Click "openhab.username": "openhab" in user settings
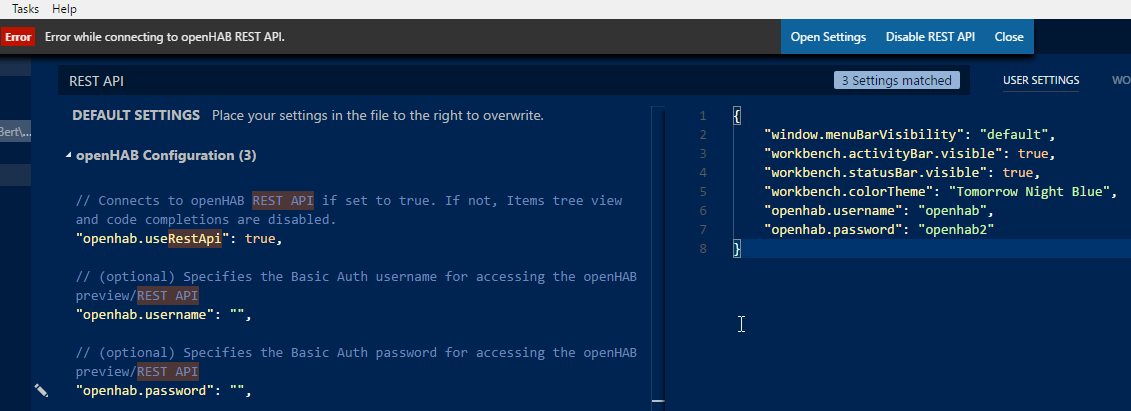 879,211
